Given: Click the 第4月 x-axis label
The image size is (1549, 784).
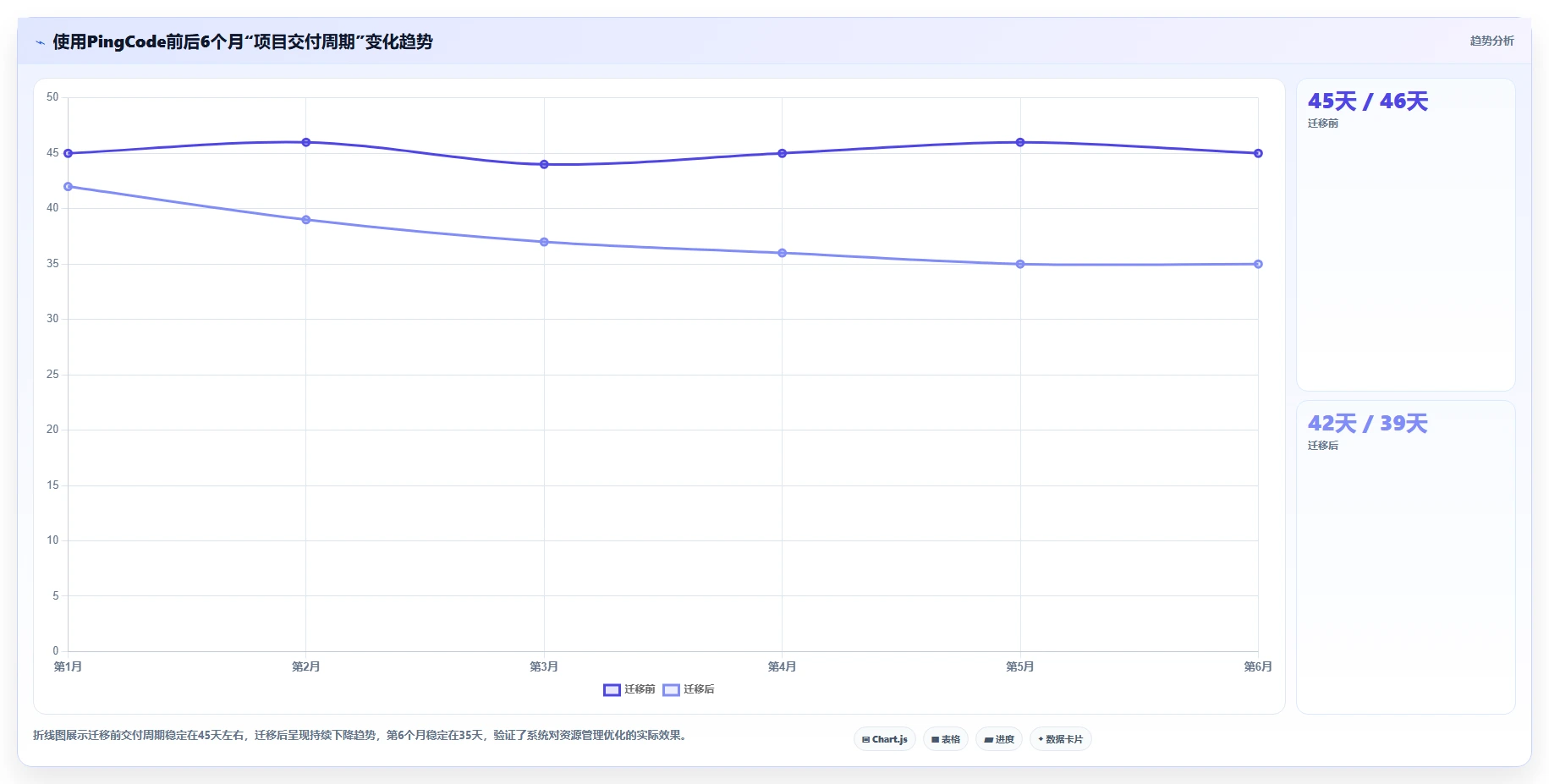Looking at the screenshot, I should (x=783, y=666).
